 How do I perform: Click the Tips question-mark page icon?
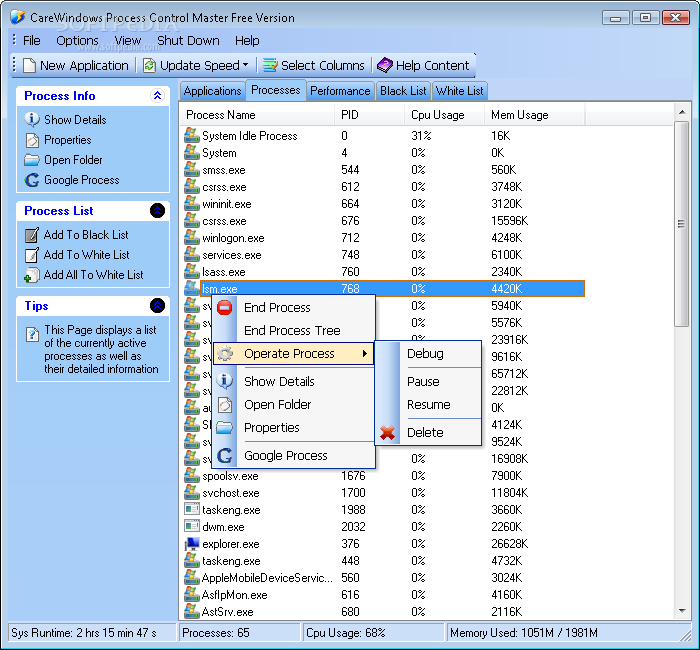coord(32,334)
